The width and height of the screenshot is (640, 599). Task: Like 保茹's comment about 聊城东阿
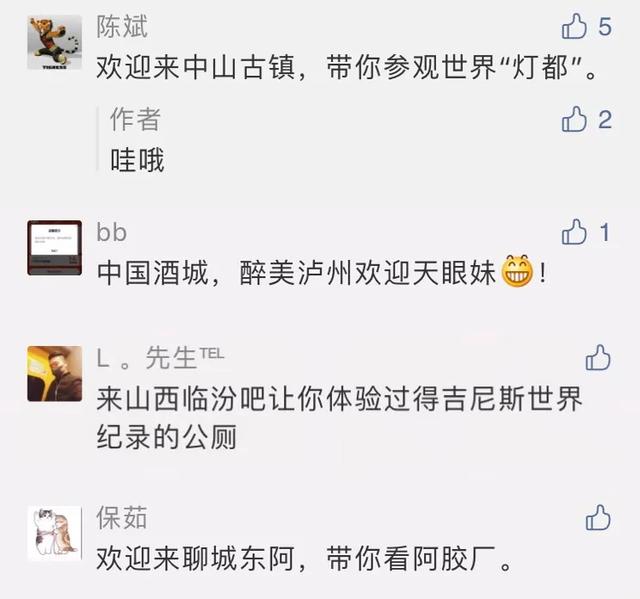pyautogui.click(x=598, y=518)
